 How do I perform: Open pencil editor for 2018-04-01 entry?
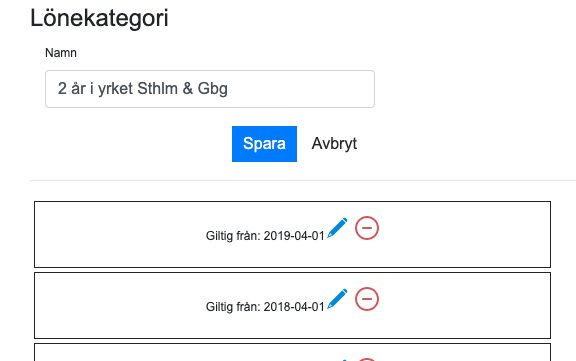click(x=337, y=299)
